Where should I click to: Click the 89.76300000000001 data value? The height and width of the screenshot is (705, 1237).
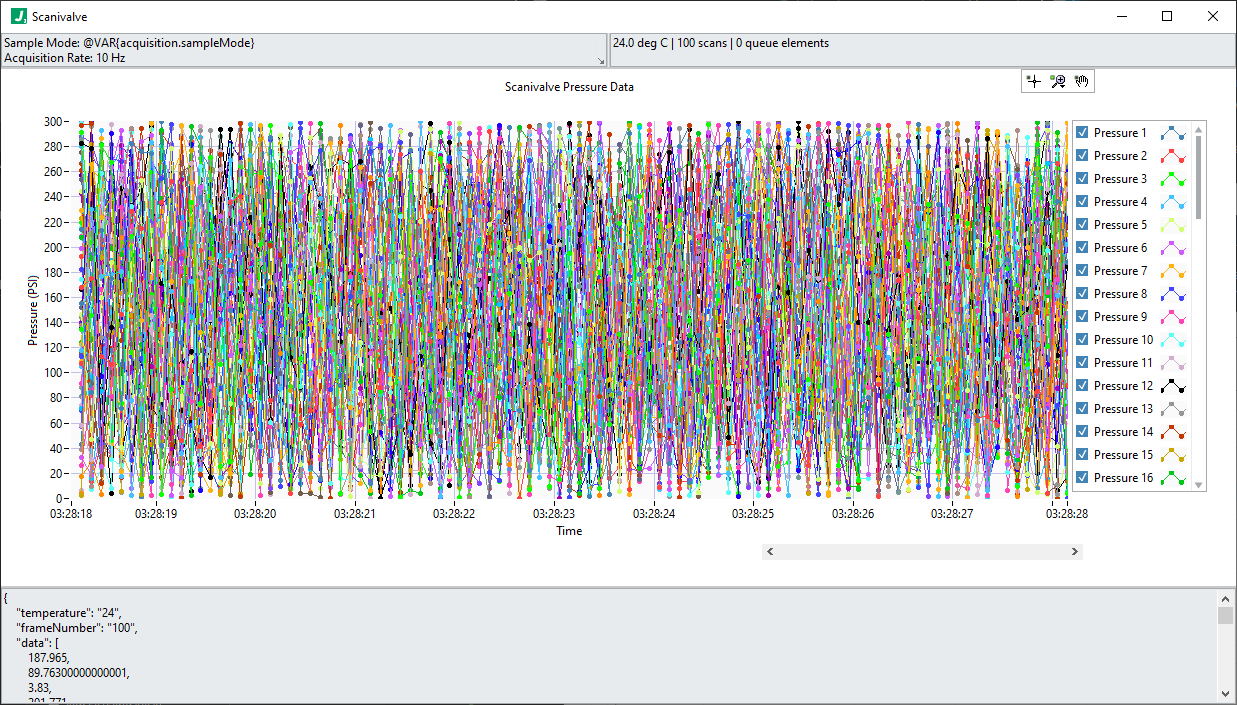tap(78, 673)
